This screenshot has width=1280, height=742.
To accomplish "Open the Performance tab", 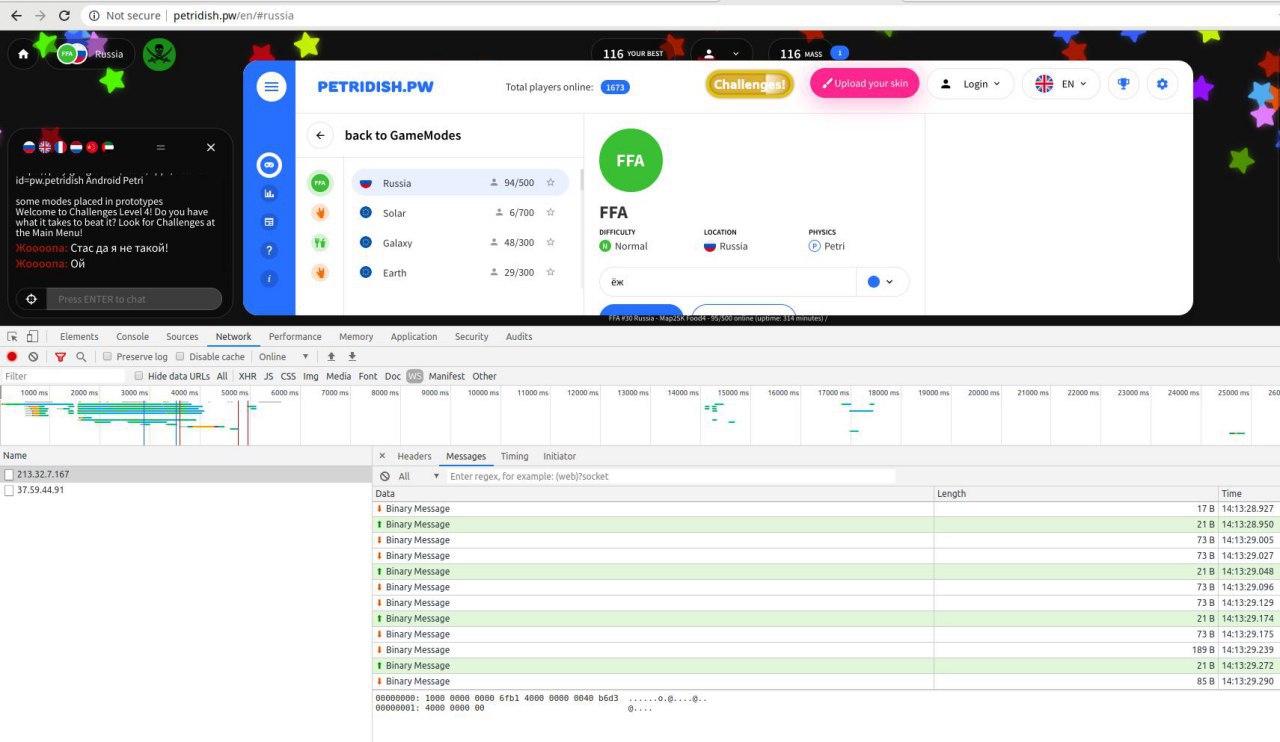I will [x=295, y=337].
